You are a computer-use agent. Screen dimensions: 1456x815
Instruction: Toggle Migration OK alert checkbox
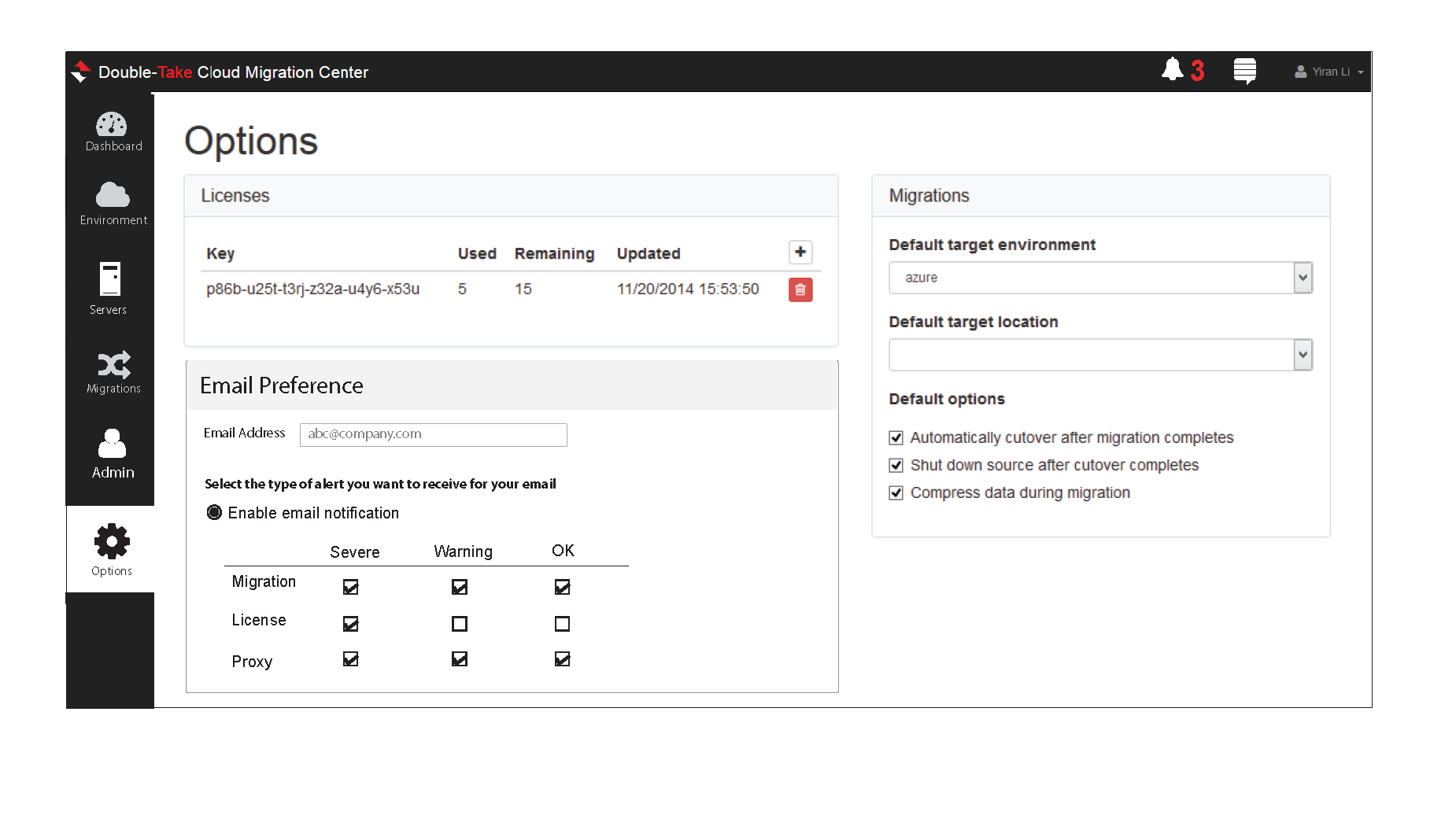[562, 587]
